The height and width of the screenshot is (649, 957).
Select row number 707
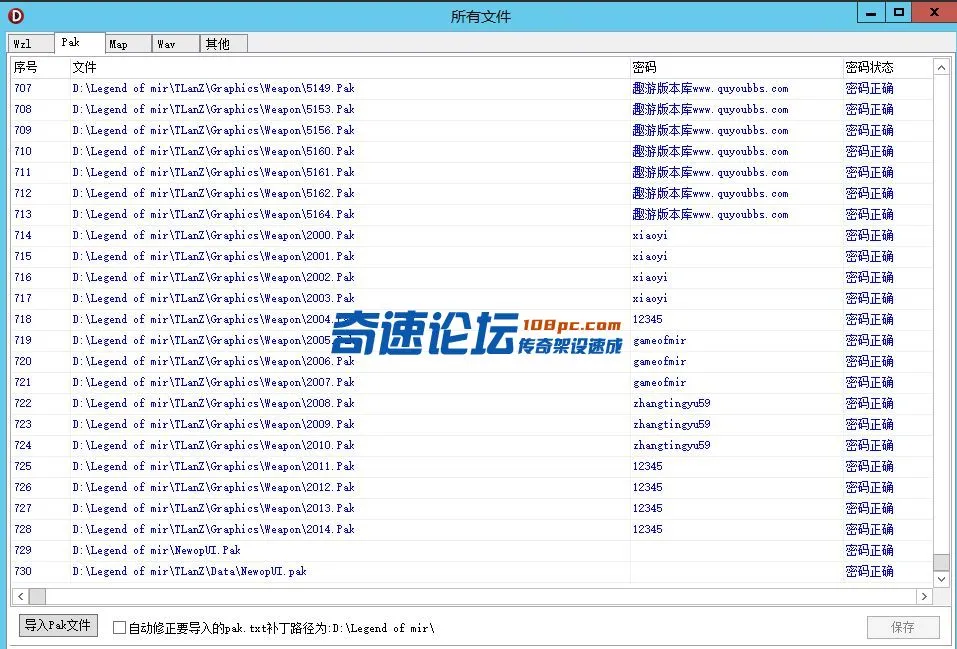23,89
